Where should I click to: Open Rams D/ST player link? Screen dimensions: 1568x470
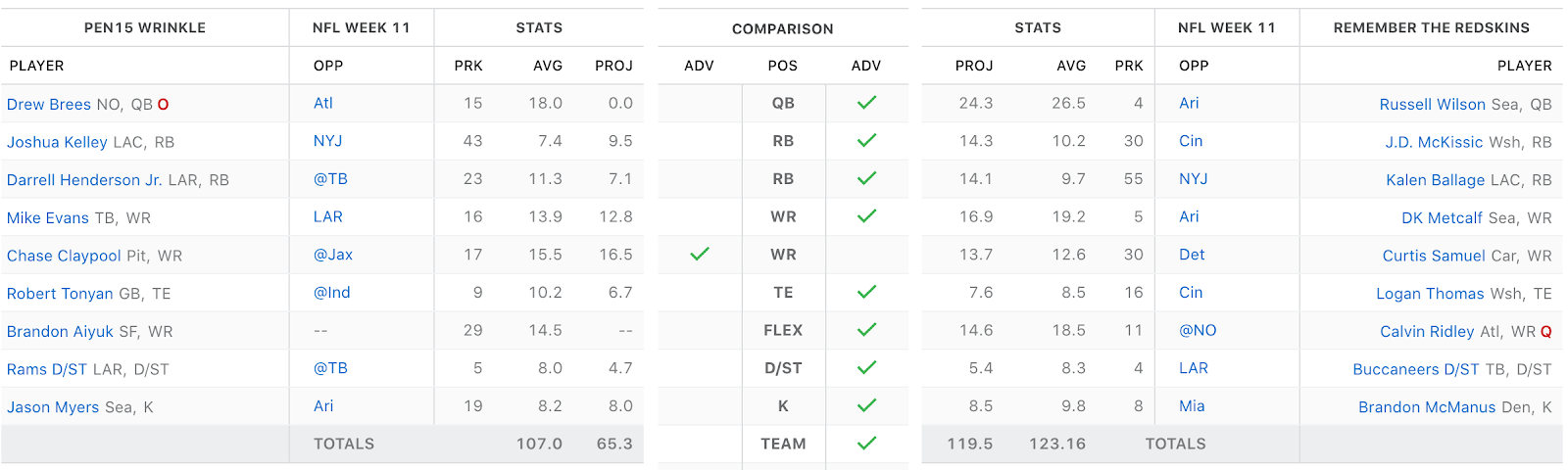47,369
